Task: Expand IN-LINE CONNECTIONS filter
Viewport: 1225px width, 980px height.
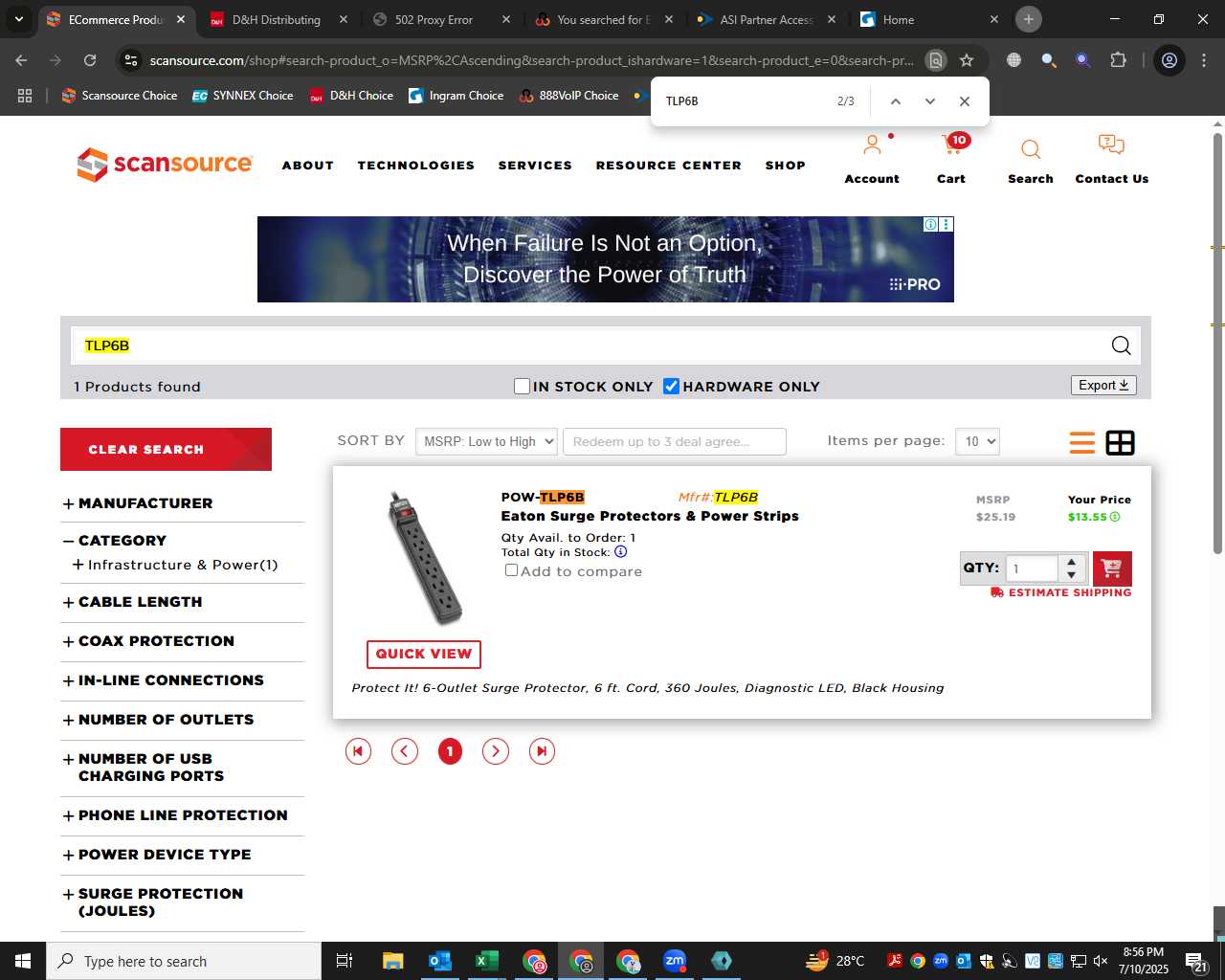Action: (163, 680)
